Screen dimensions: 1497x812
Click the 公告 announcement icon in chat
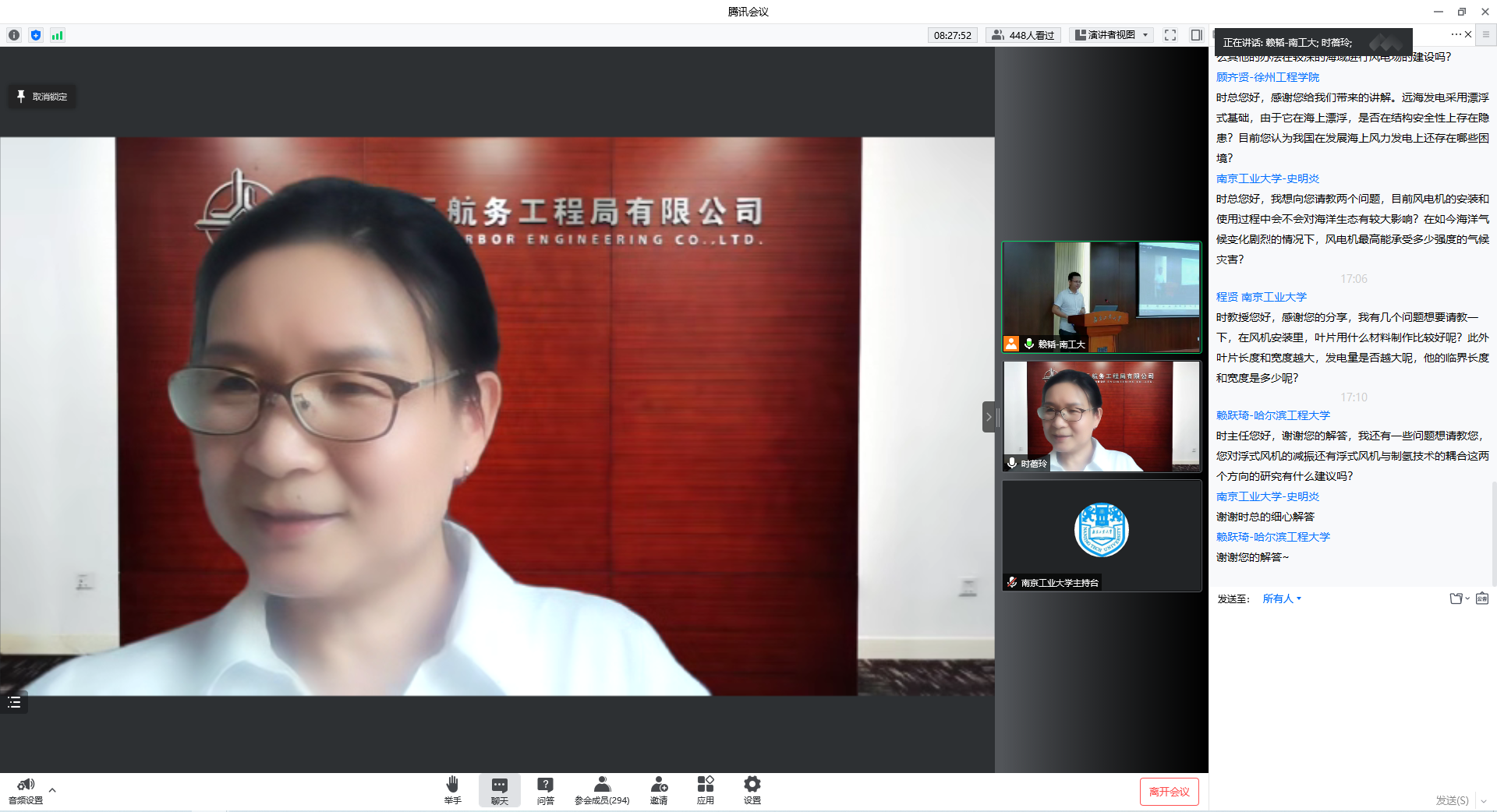click(1481, 598)
